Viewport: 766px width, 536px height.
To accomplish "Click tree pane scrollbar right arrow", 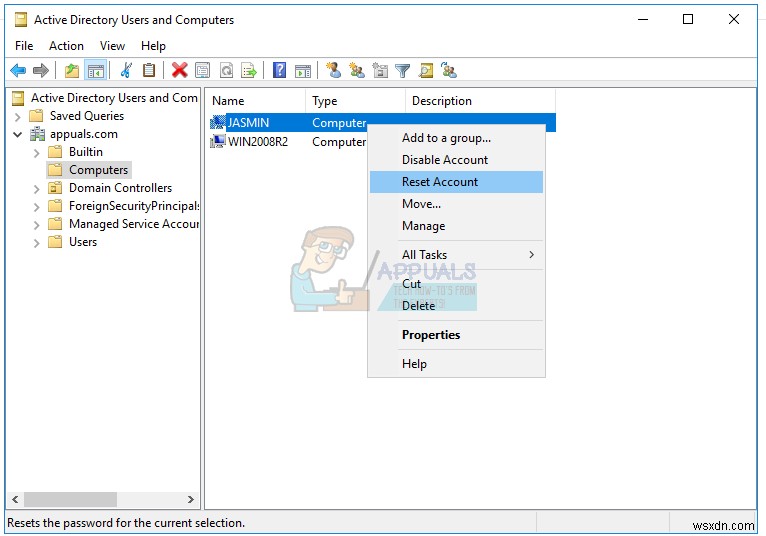I will [191, 499].
